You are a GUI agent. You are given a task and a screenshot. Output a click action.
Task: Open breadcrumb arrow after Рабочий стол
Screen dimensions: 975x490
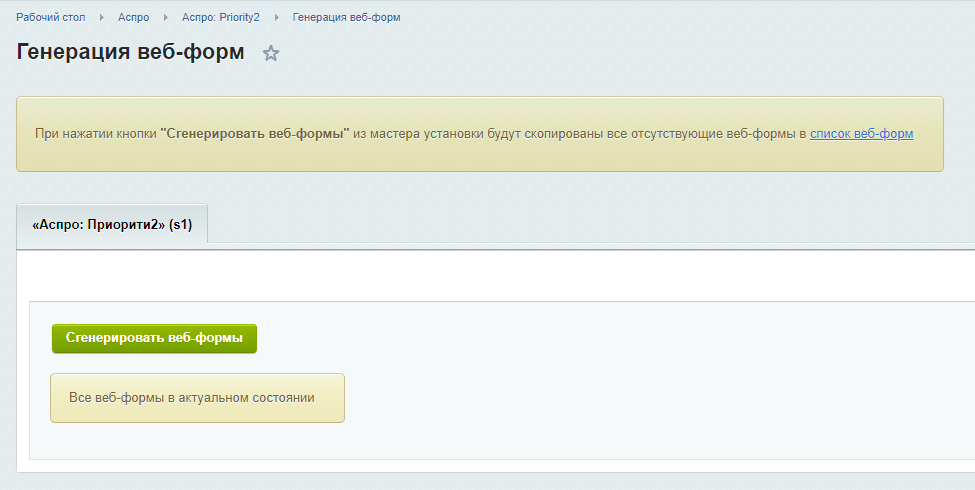point(101,17)
